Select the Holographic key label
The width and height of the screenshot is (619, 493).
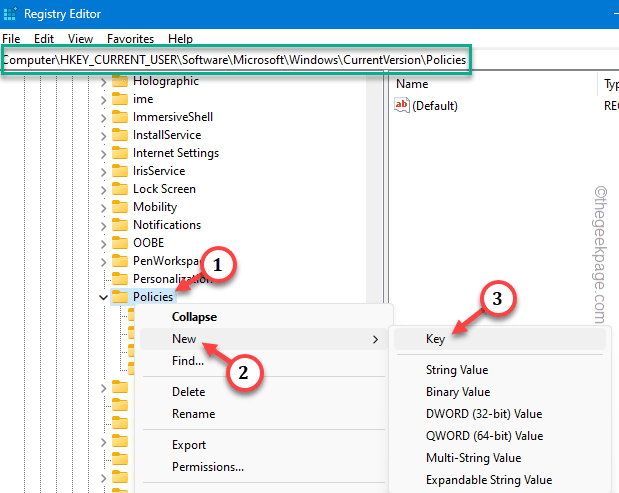166,81
